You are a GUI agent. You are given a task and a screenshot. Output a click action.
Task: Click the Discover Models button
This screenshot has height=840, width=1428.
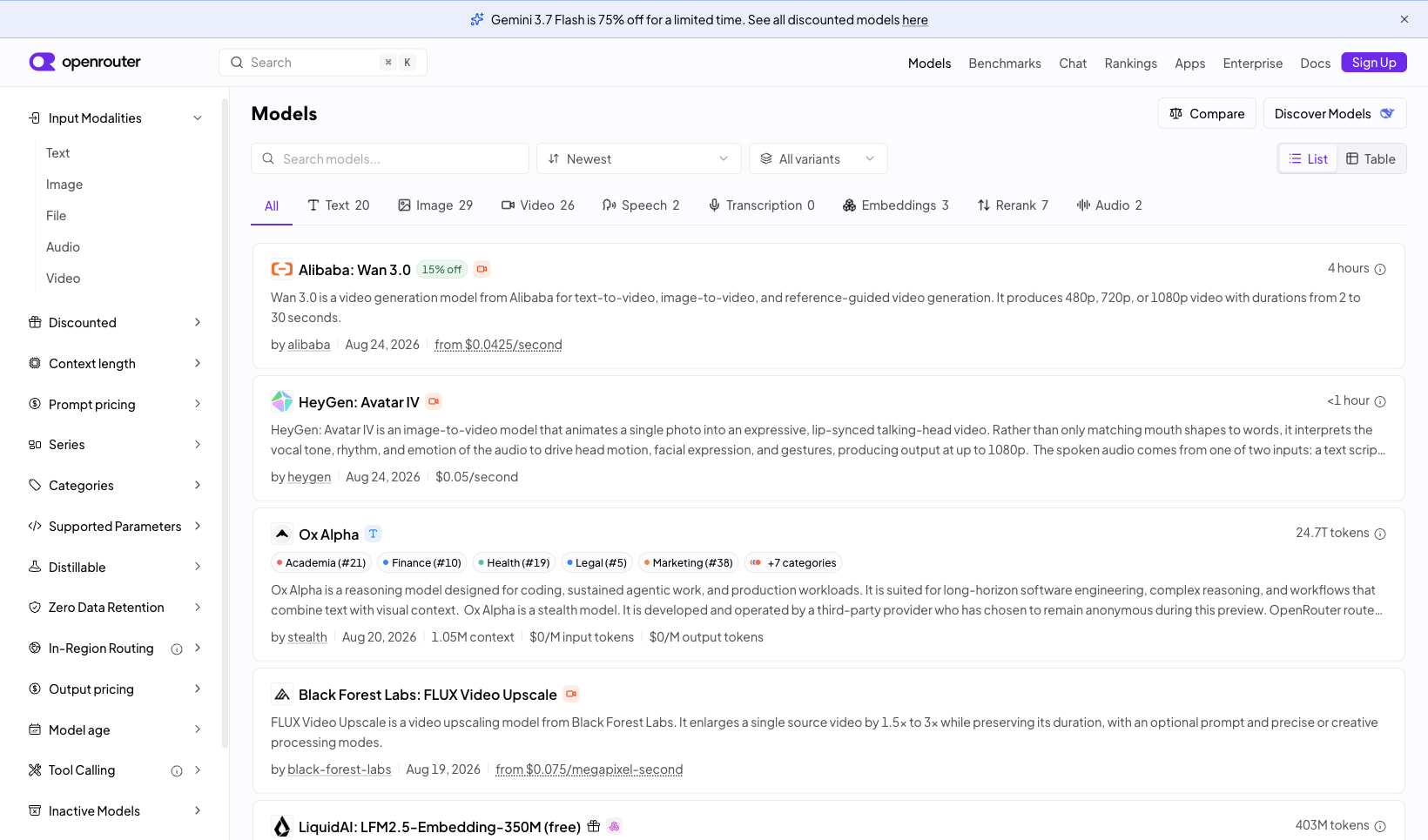point(1335,113)
